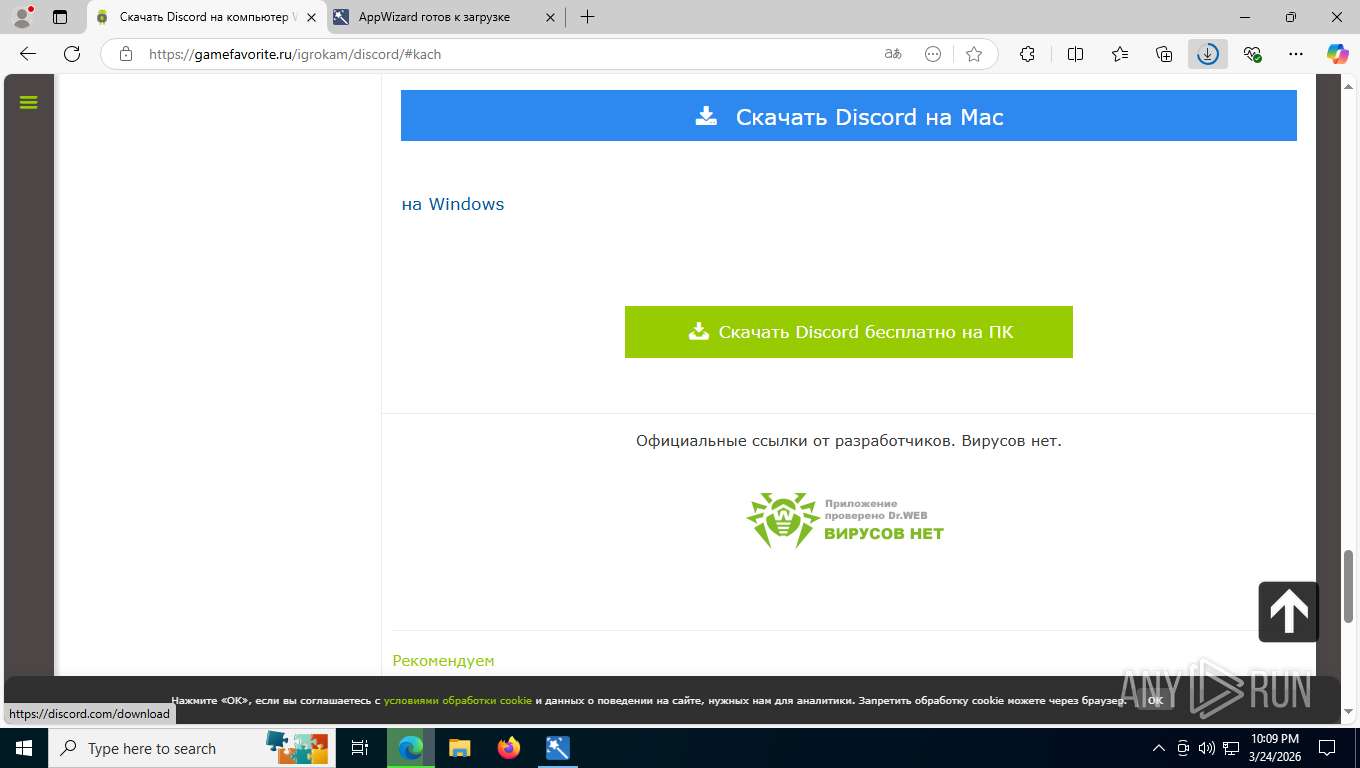Reload the page with the refresh icon

(x=72, y=54)
